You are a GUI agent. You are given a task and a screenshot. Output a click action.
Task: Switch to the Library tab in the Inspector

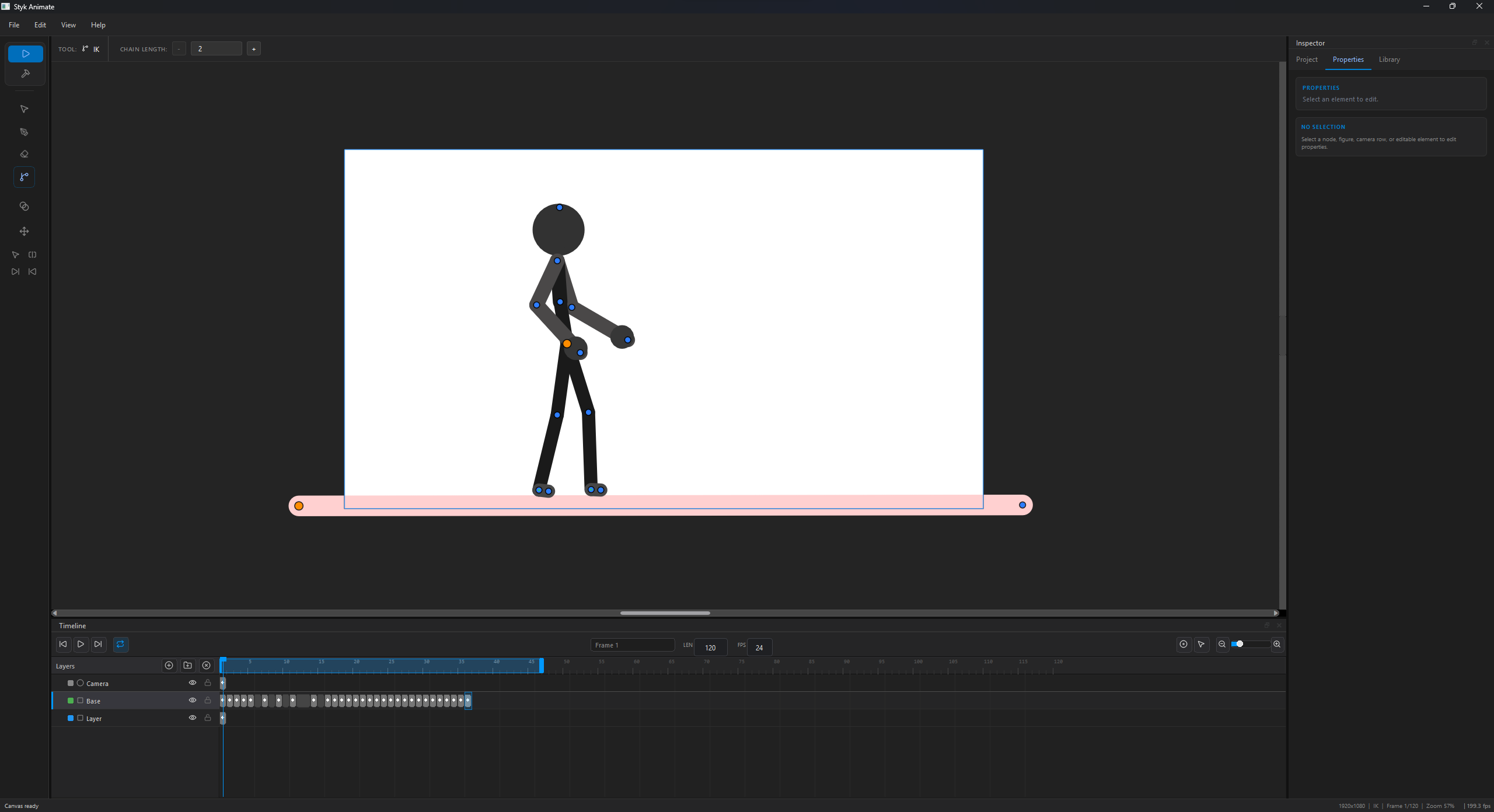1388,60
